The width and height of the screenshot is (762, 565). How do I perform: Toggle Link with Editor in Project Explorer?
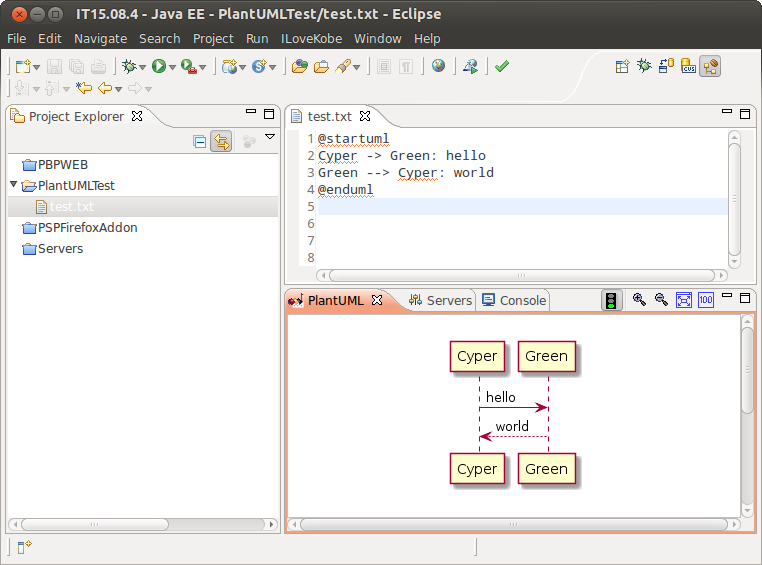point(221,142)
